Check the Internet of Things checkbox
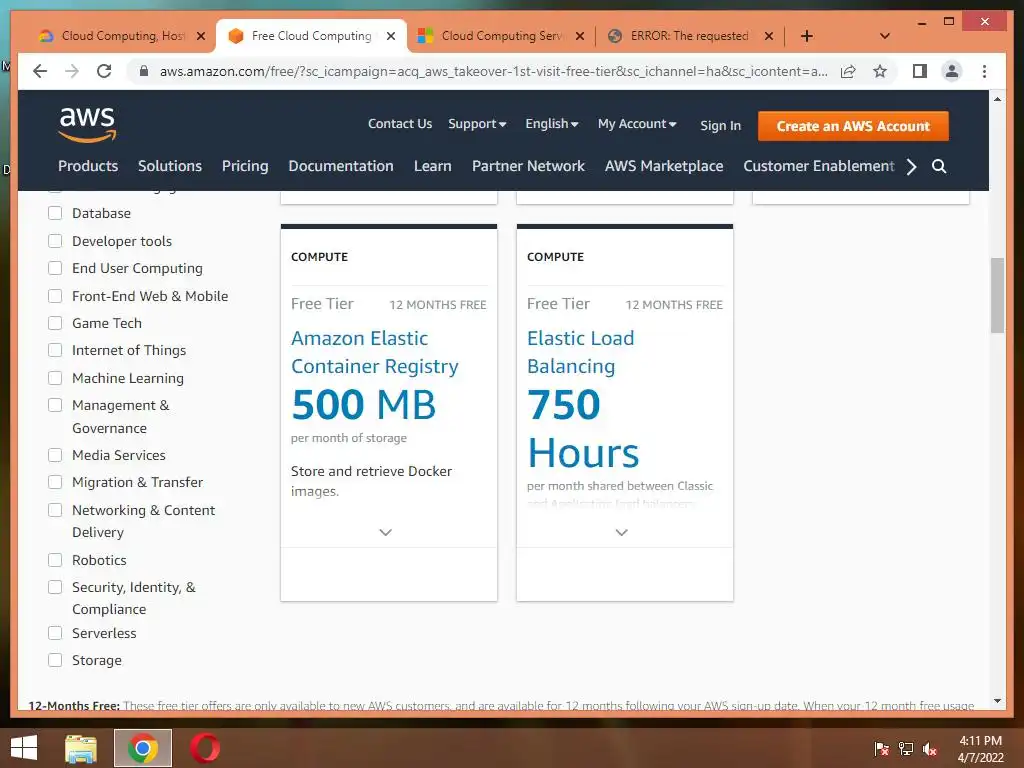 pos(56,350)
